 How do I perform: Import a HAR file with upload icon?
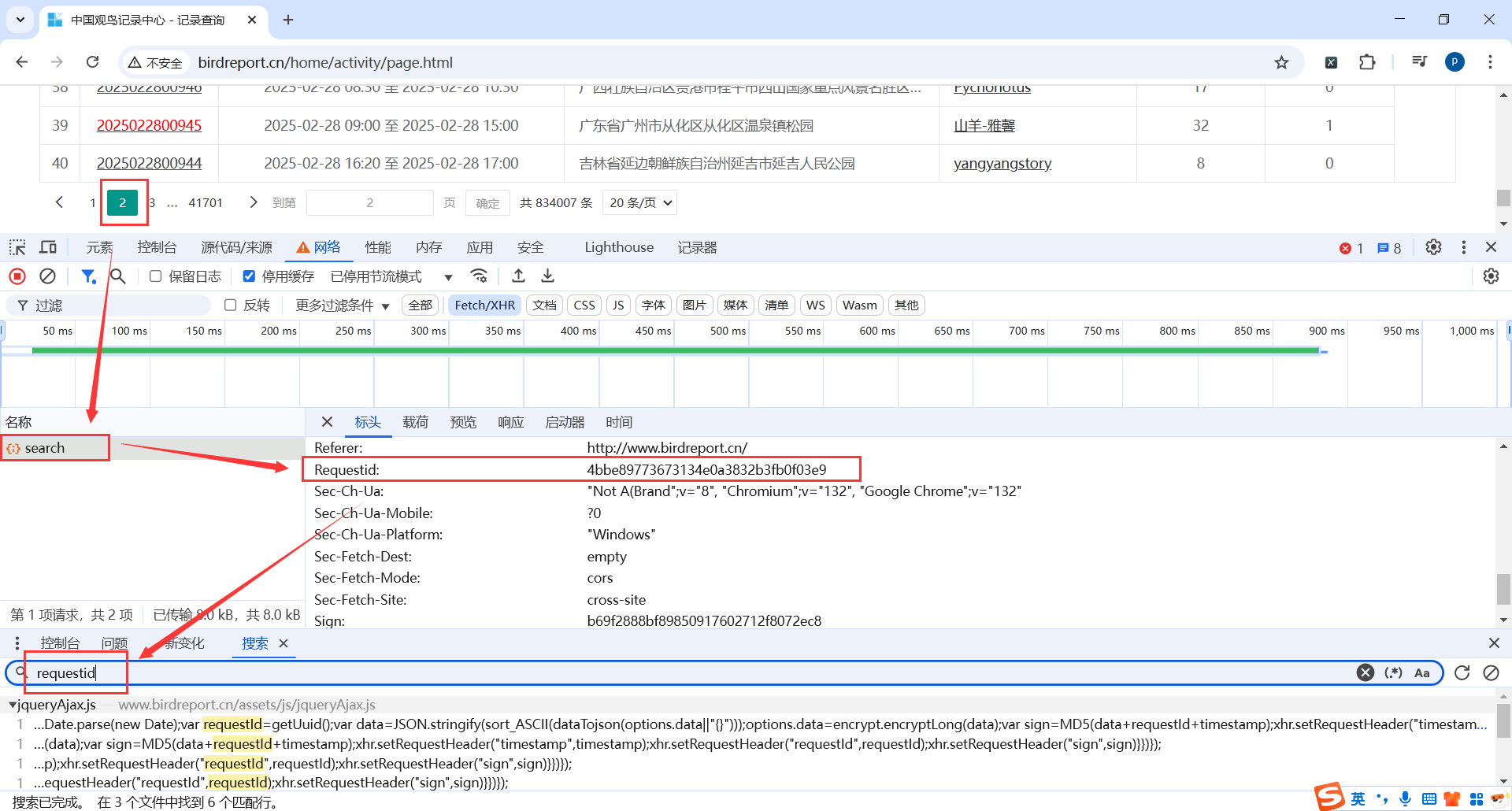click(518, 276)
